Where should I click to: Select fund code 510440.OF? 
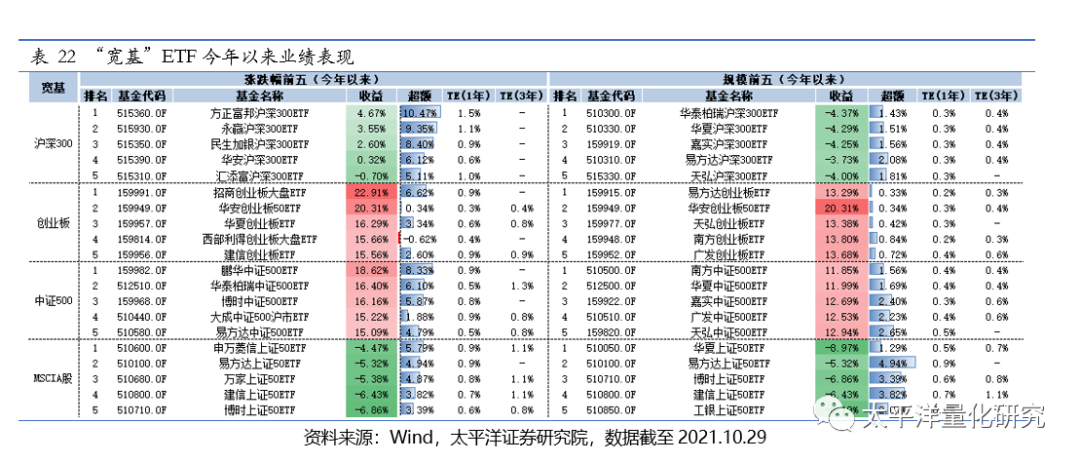[x=141, y=318]
